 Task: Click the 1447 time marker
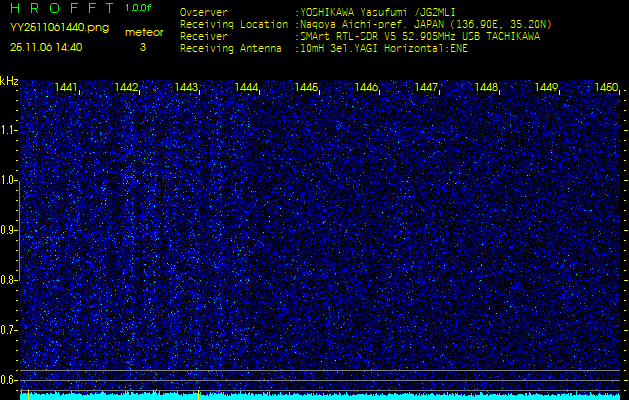tap(427, 88)
